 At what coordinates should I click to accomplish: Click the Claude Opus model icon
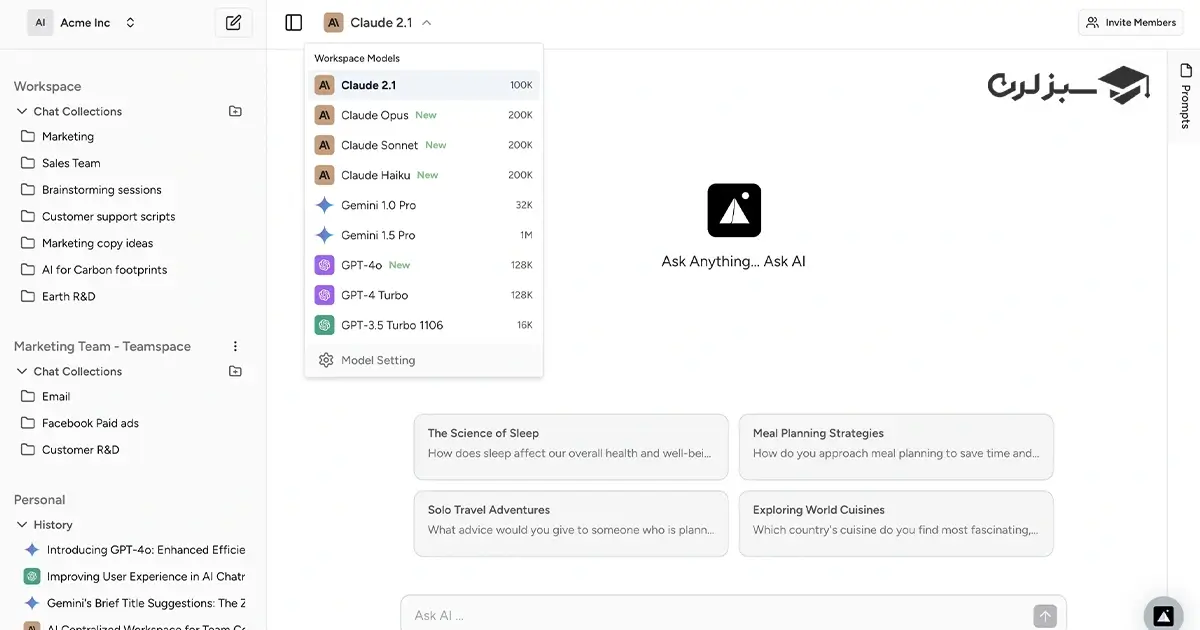[x=324, y=115]
